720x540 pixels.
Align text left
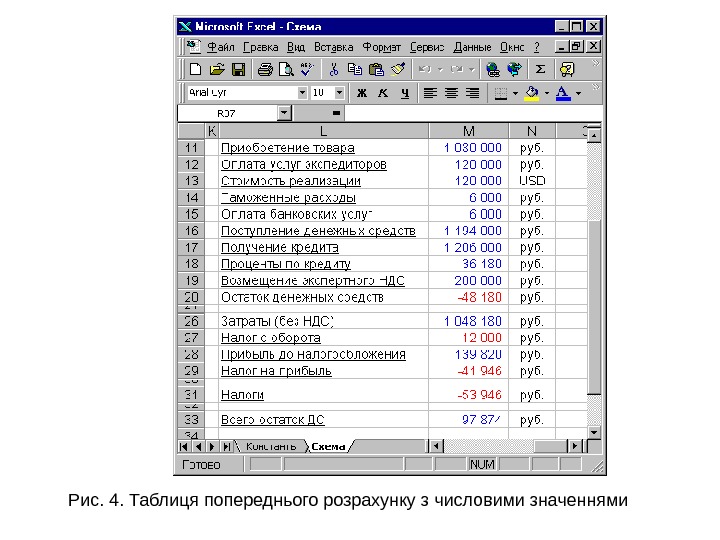(x=430, y=93)
